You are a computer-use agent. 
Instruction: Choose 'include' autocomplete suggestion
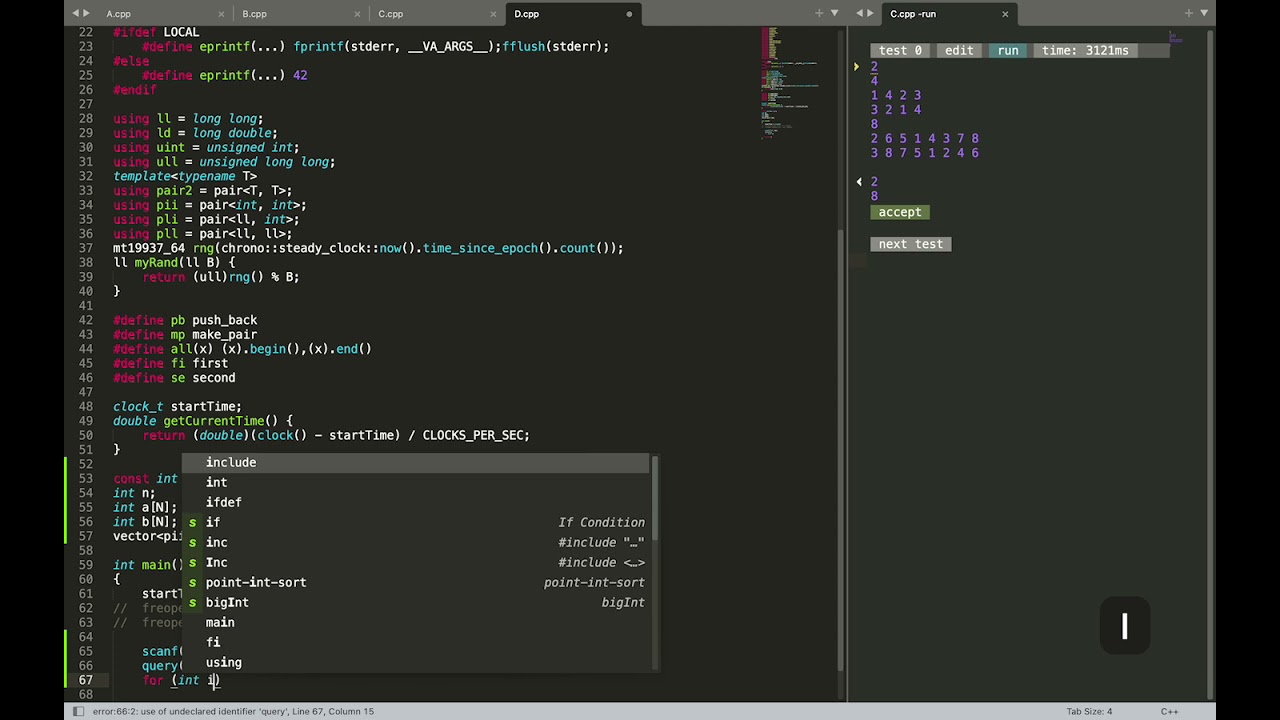tap(417, 462)
